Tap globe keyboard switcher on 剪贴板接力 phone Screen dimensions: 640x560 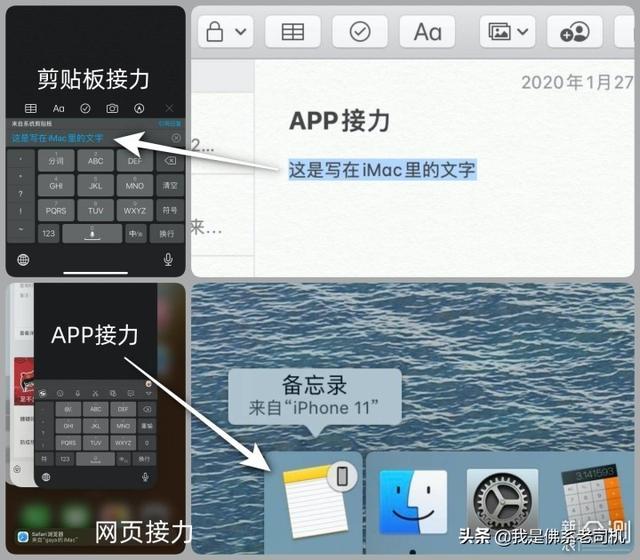pos(23,260)
